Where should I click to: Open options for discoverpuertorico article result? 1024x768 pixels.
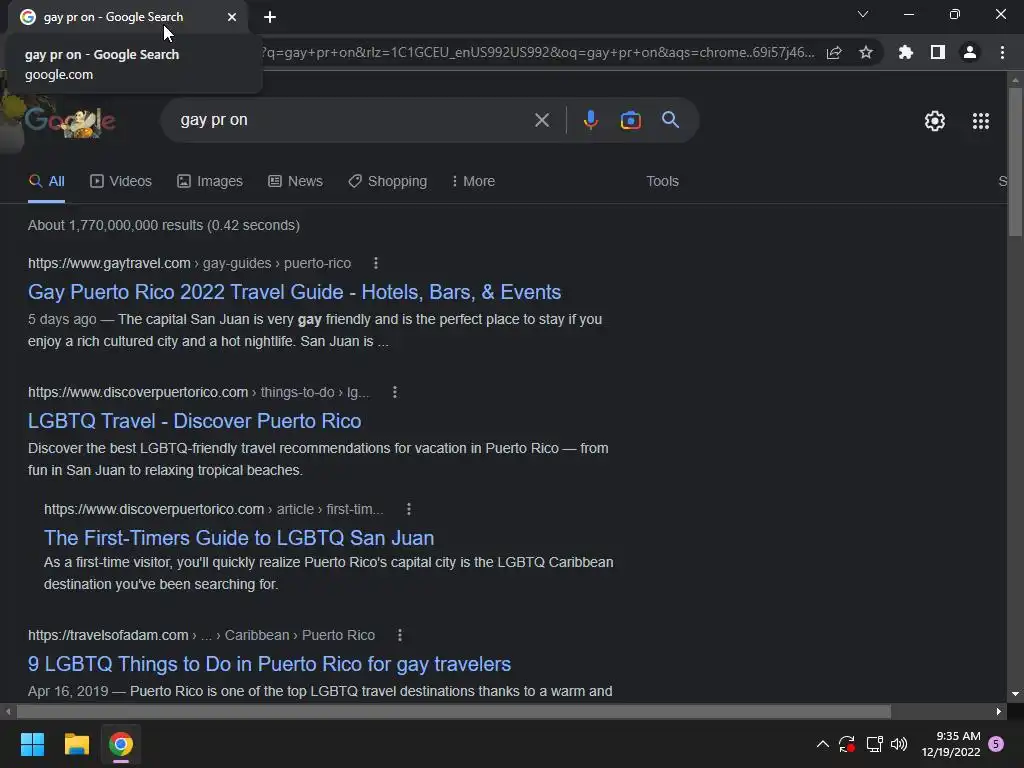409,509
